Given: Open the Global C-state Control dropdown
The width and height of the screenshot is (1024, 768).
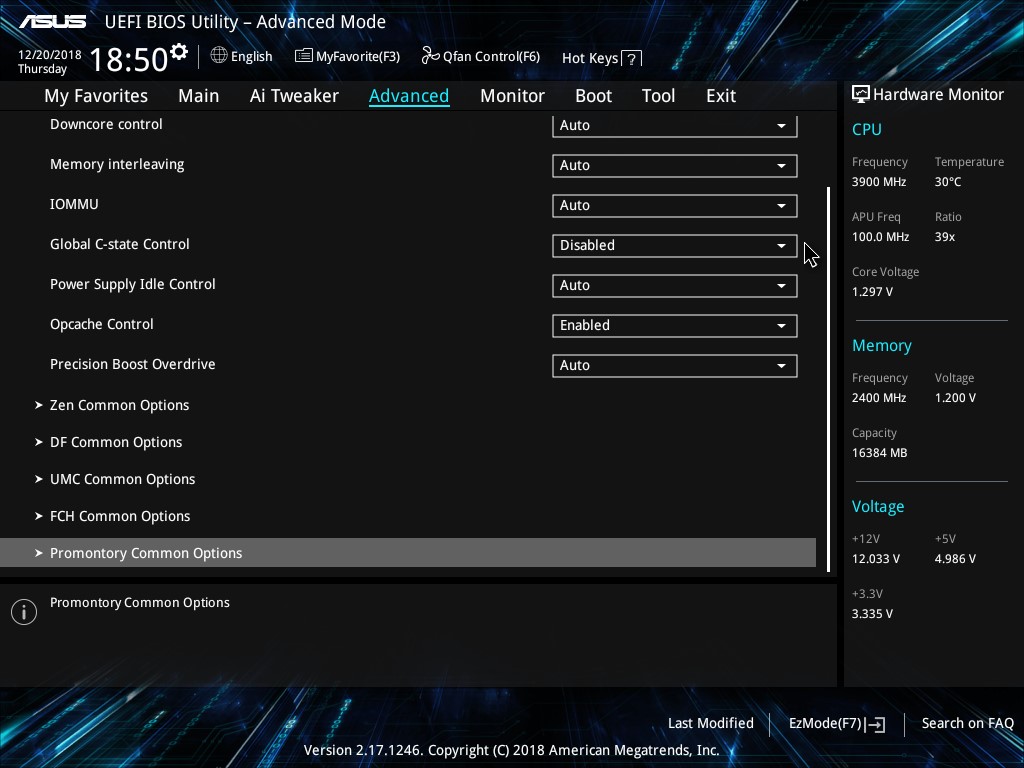Looking at the screenshot, I should tap(675, 246).
